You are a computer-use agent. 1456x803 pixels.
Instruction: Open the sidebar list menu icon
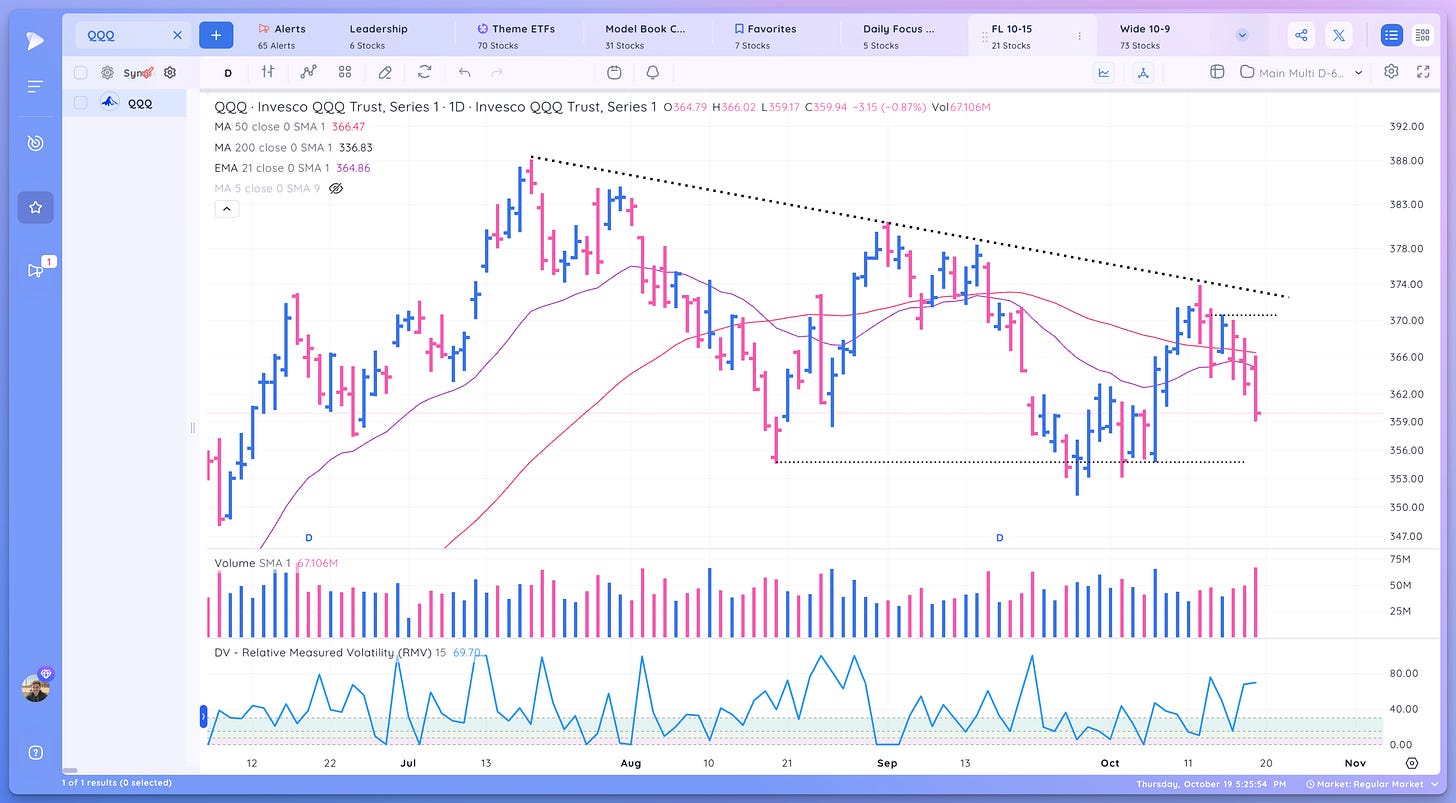pyautogui.click(x=35, y=87)
